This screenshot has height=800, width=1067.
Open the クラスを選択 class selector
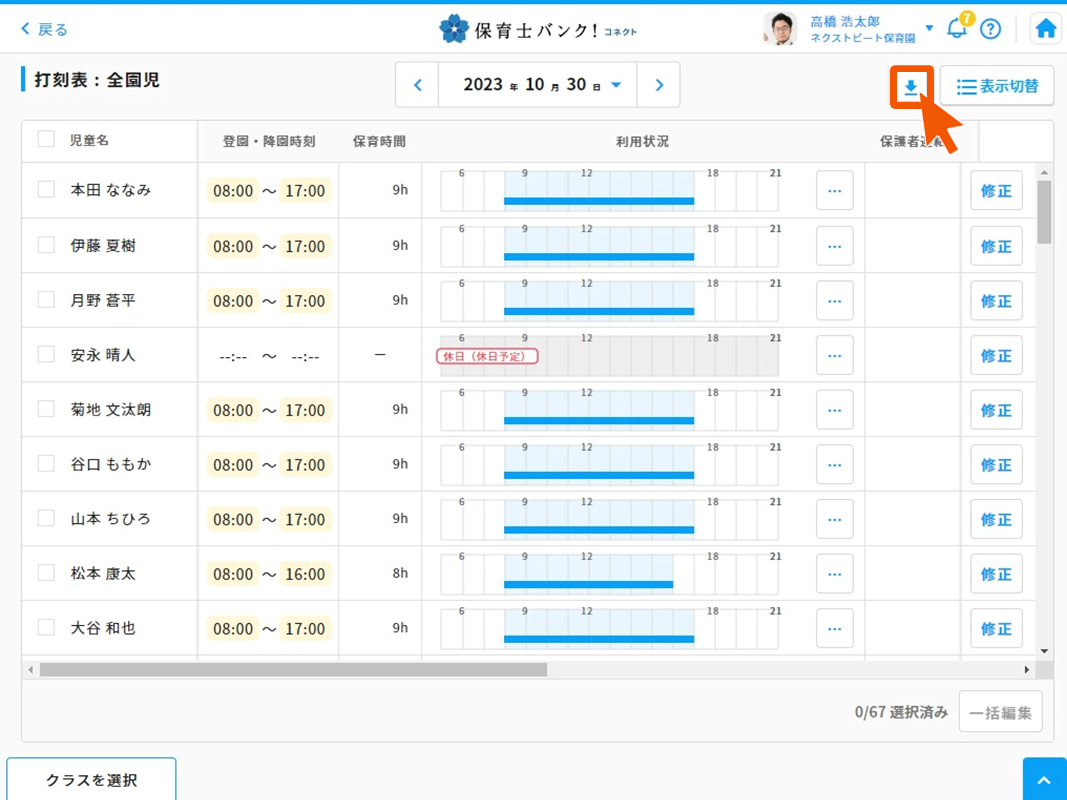click(x=91, y=780)
